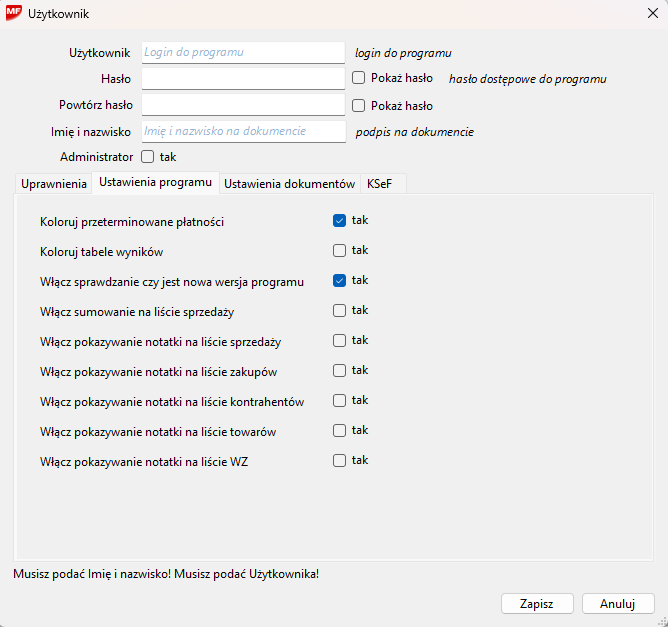668x627 pixels.
Task: Enable Koloruj tabele wyników checkbox
Action: (x=340, y=250)
